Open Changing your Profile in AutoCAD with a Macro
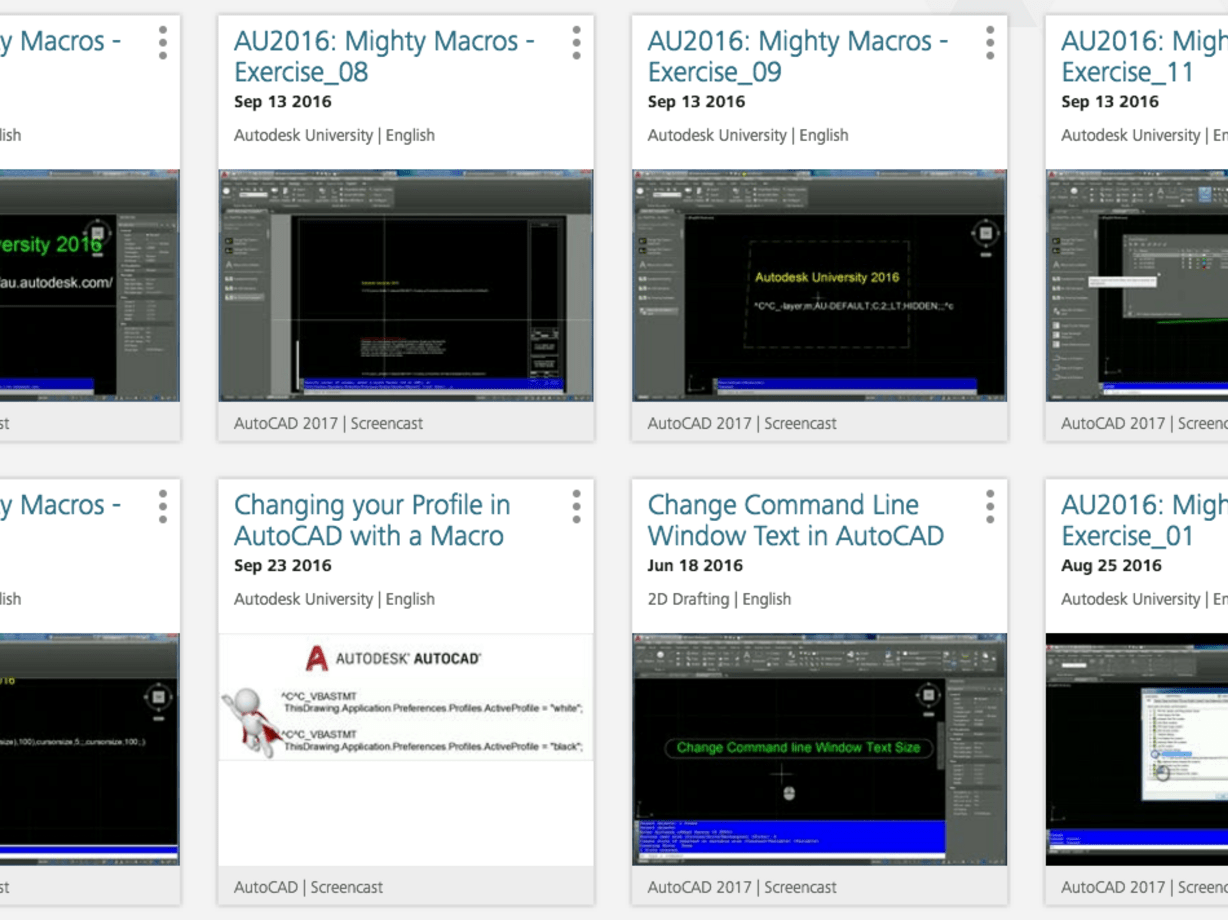 pos(372,520)
